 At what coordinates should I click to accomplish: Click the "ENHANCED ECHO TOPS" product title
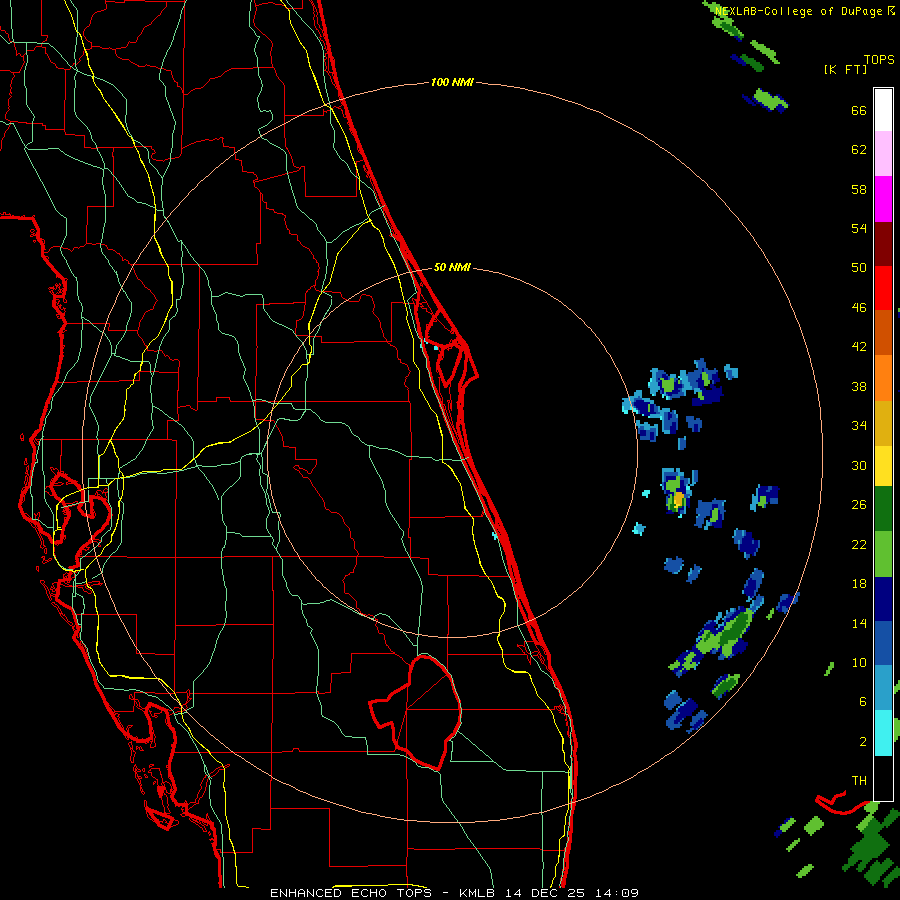[351, 893]
